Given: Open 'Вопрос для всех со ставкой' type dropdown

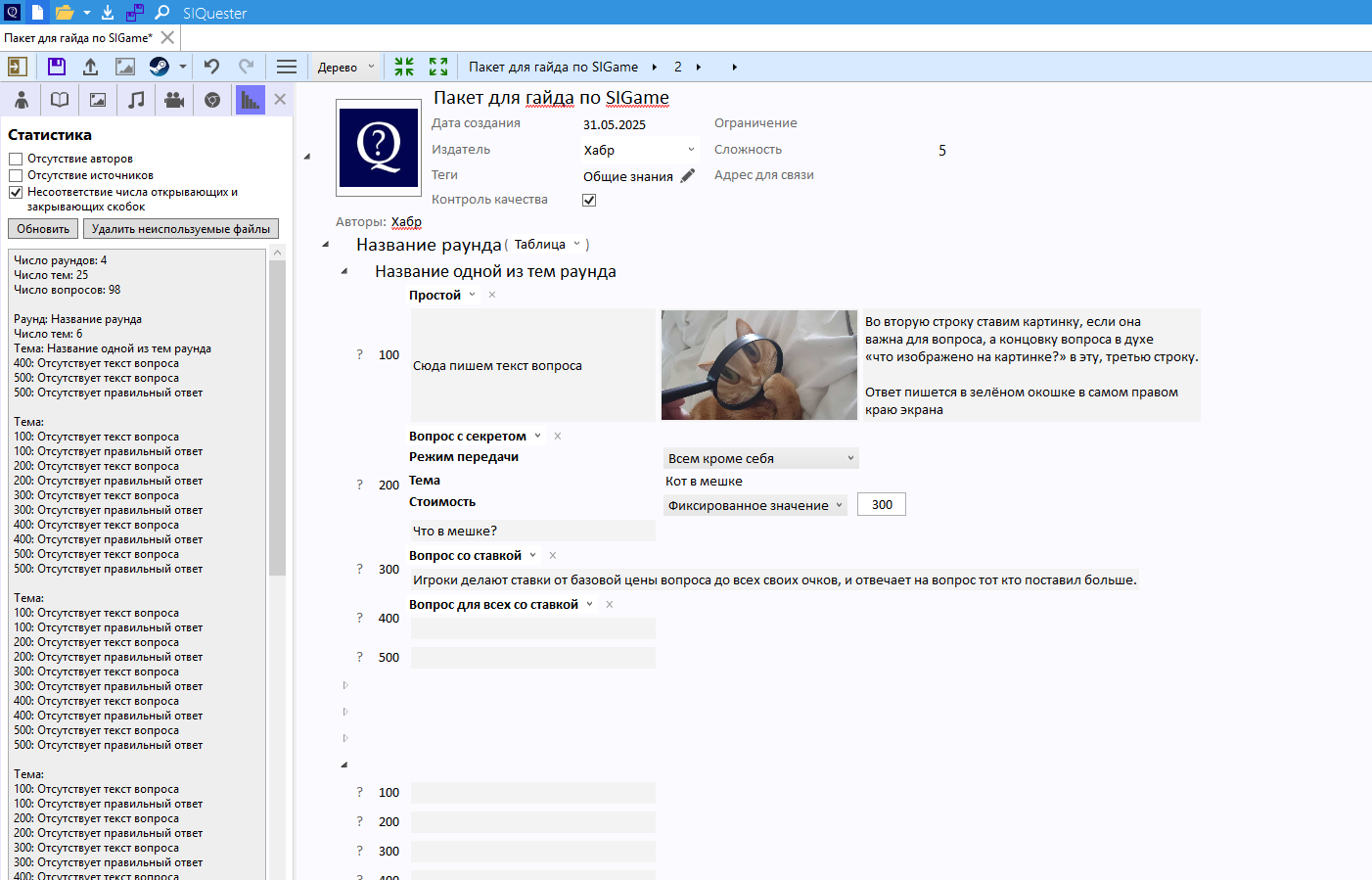Looking at the screenshot, I should click(x=590, y=604).
